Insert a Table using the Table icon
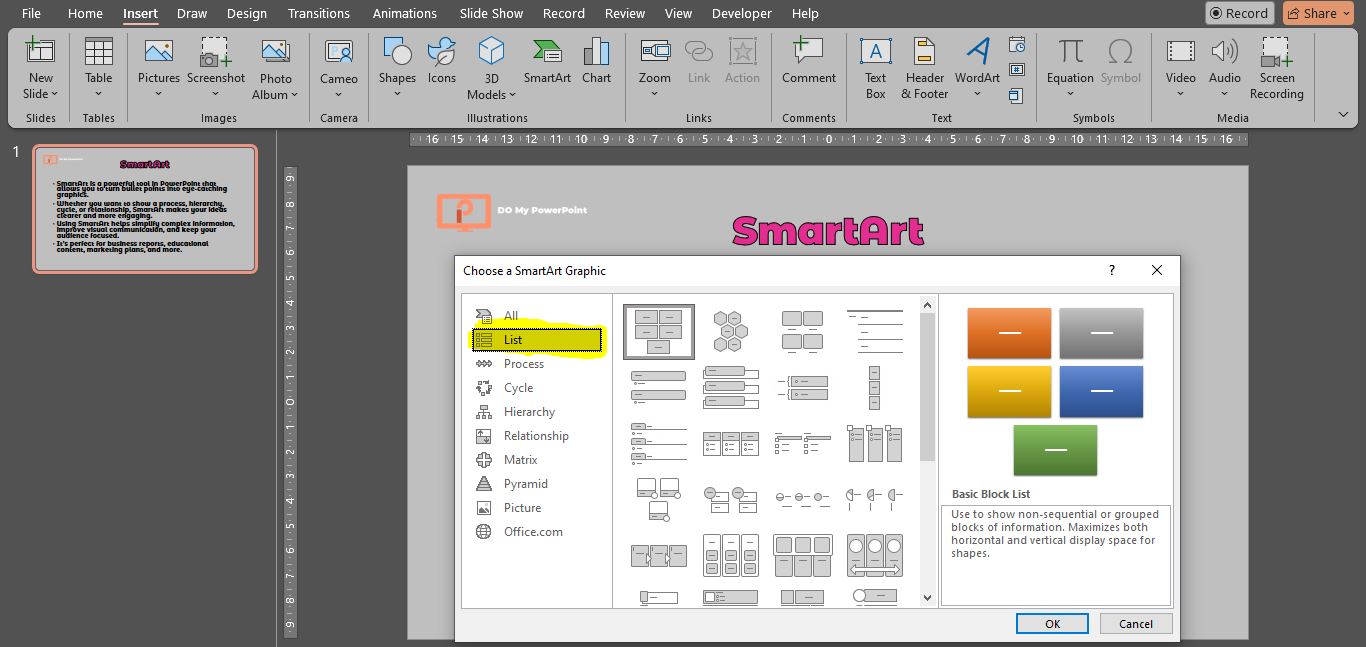The height and width of the screenshot is (647, 1366). (x=97, y=60)
